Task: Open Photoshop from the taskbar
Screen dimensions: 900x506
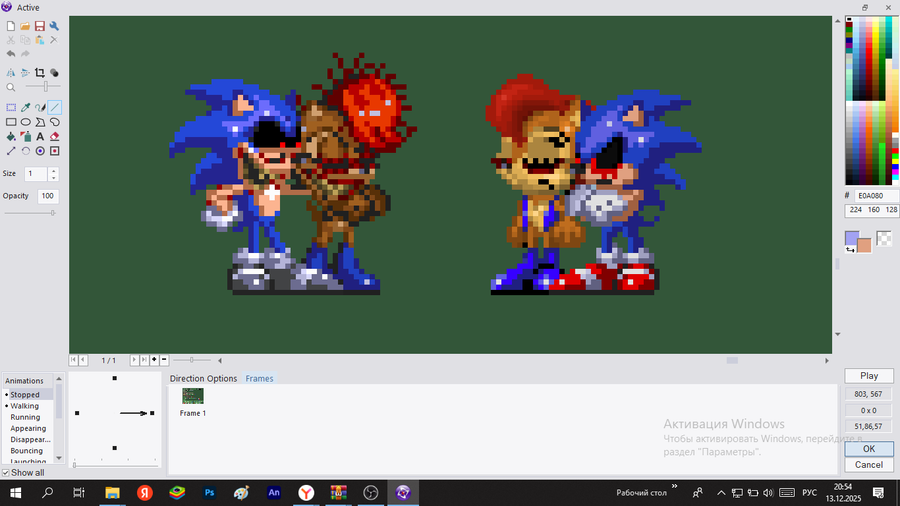Action: [210, 493]
